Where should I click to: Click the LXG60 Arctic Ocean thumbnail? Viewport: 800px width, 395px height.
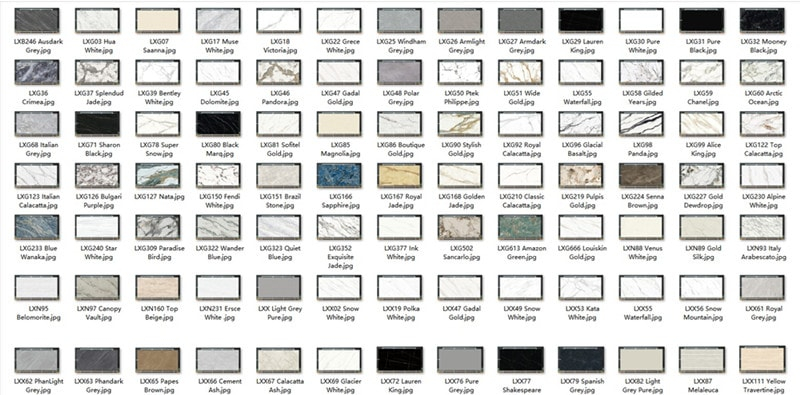click(762, 72)
